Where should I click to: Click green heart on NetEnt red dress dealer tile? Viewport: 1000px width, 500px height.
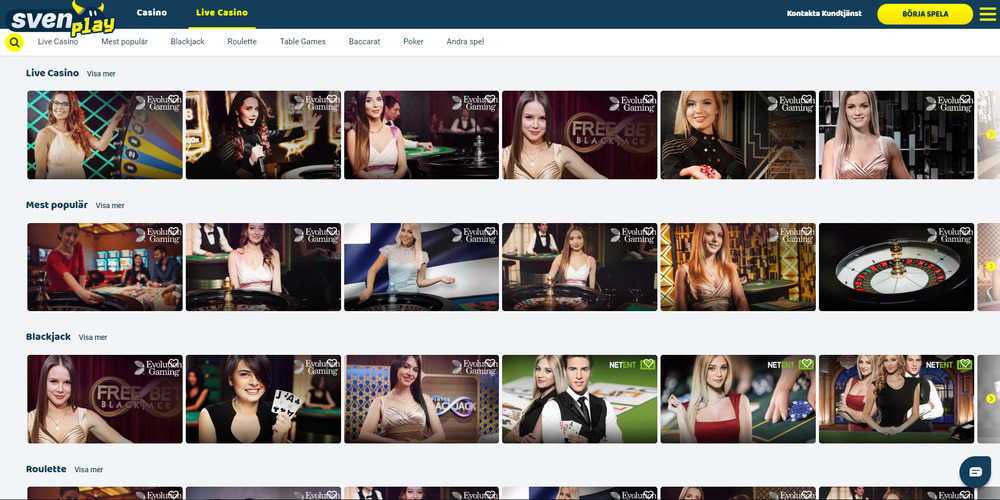pyautogui.click(x=806, y=364)
